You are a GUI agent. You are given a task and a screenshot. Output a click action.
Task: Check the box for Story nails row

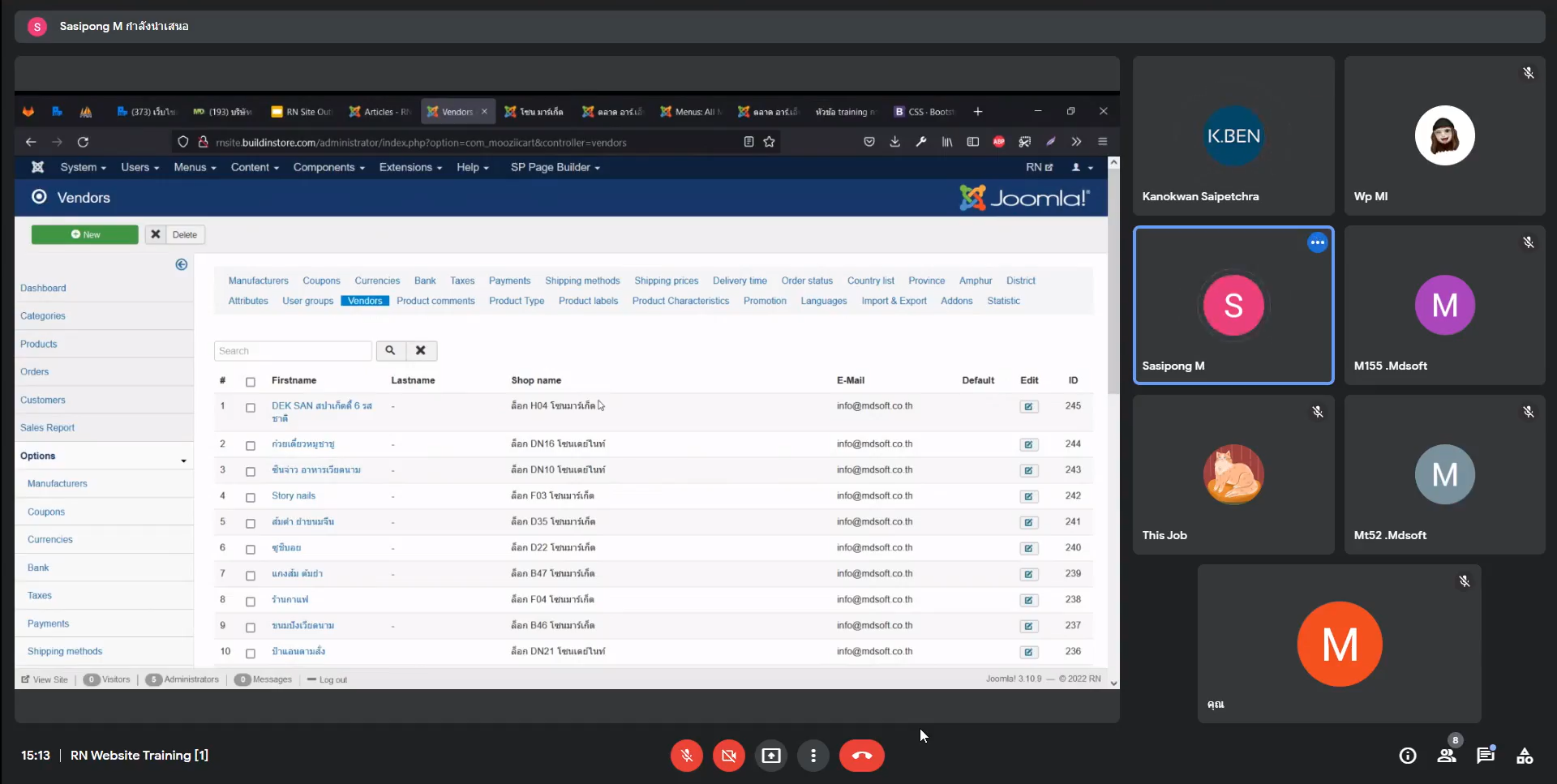tap(251, 497)
